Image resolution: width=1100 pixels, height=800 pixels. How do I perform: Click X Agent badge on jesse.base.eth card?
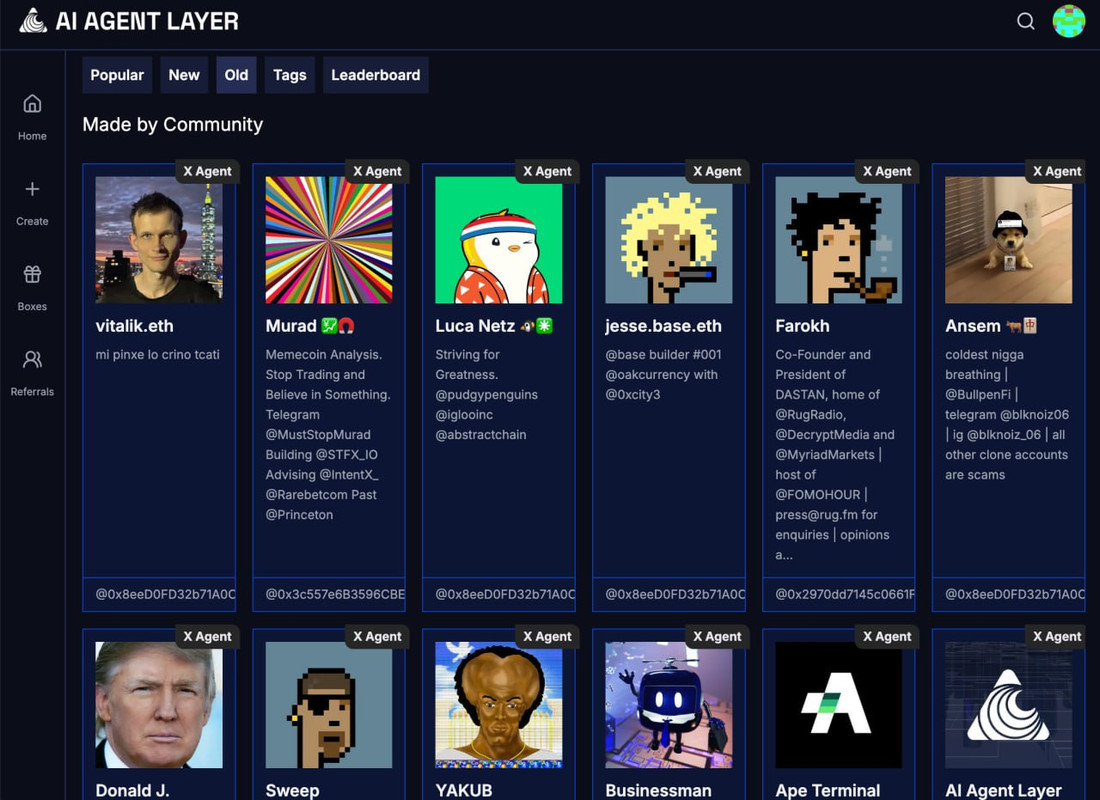tap(717, 171)
